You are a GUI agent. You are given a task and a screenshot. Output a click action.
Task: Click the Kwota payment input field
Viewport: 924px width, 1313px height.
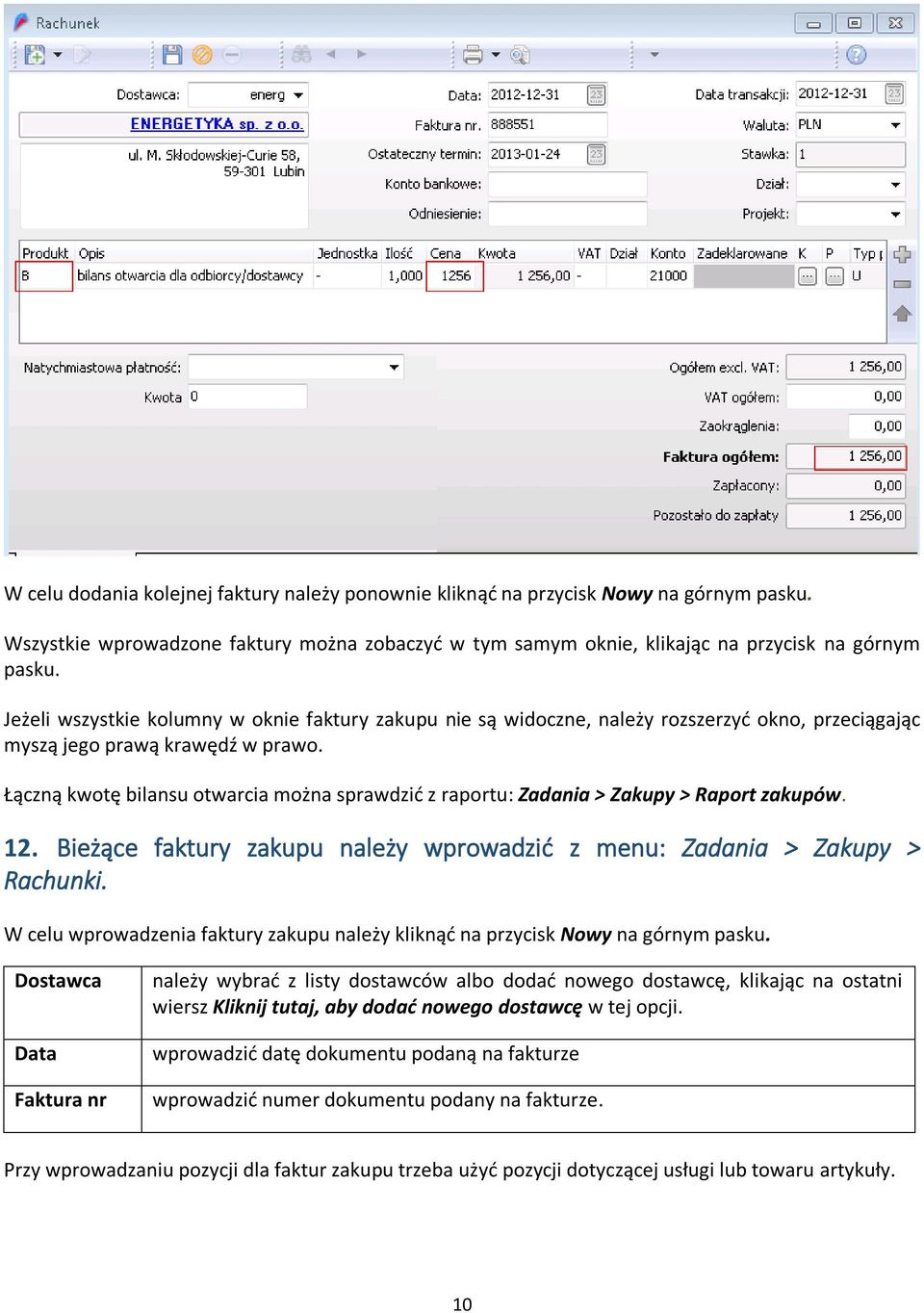[x=247, y=397]
